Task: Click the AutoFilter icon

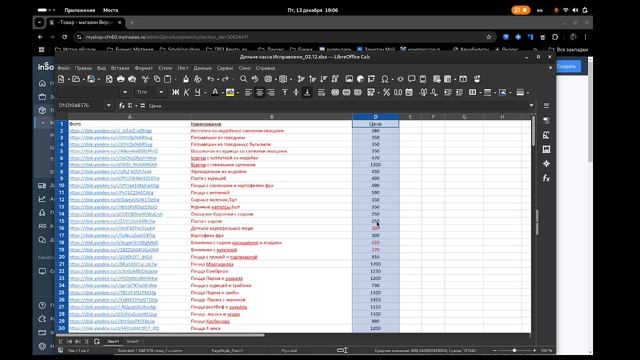Action: click(335, 79)
